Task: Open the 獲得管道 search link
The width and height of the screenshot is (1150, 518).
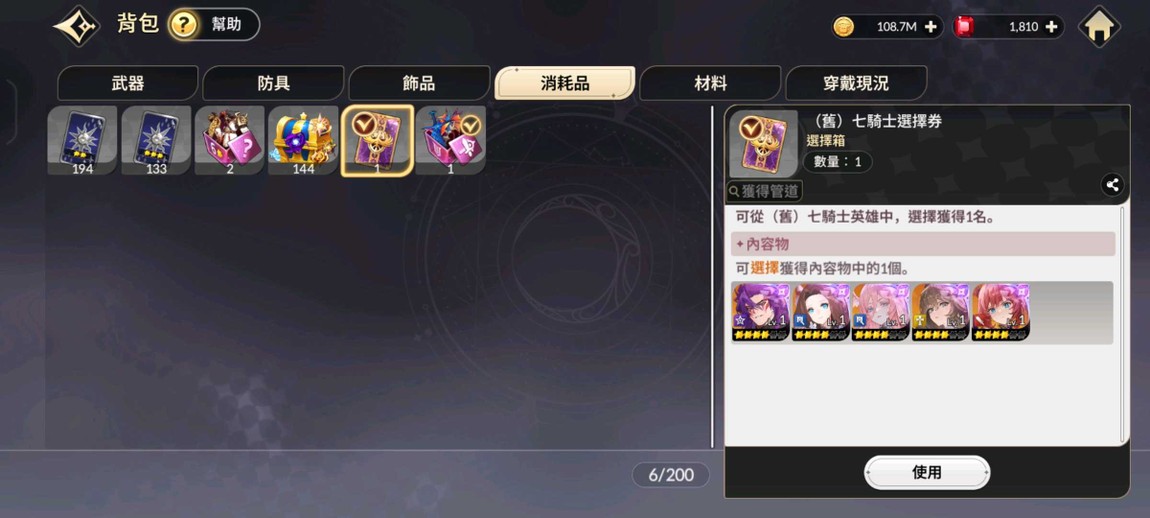Action: (x=764, y=191)
